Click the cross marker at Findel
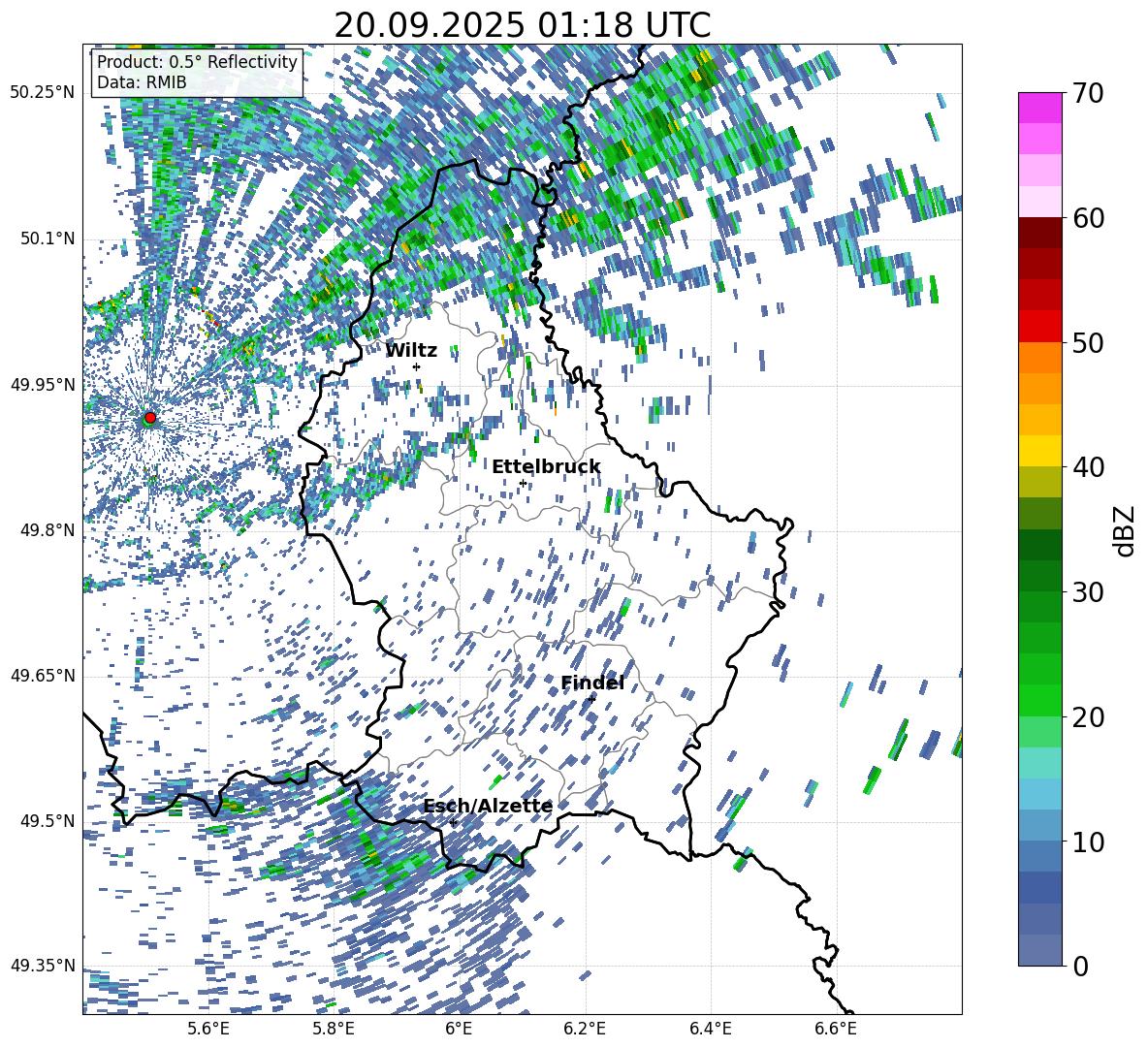The height and width of the screenshot is (1048, 1148). click(591, 699)
